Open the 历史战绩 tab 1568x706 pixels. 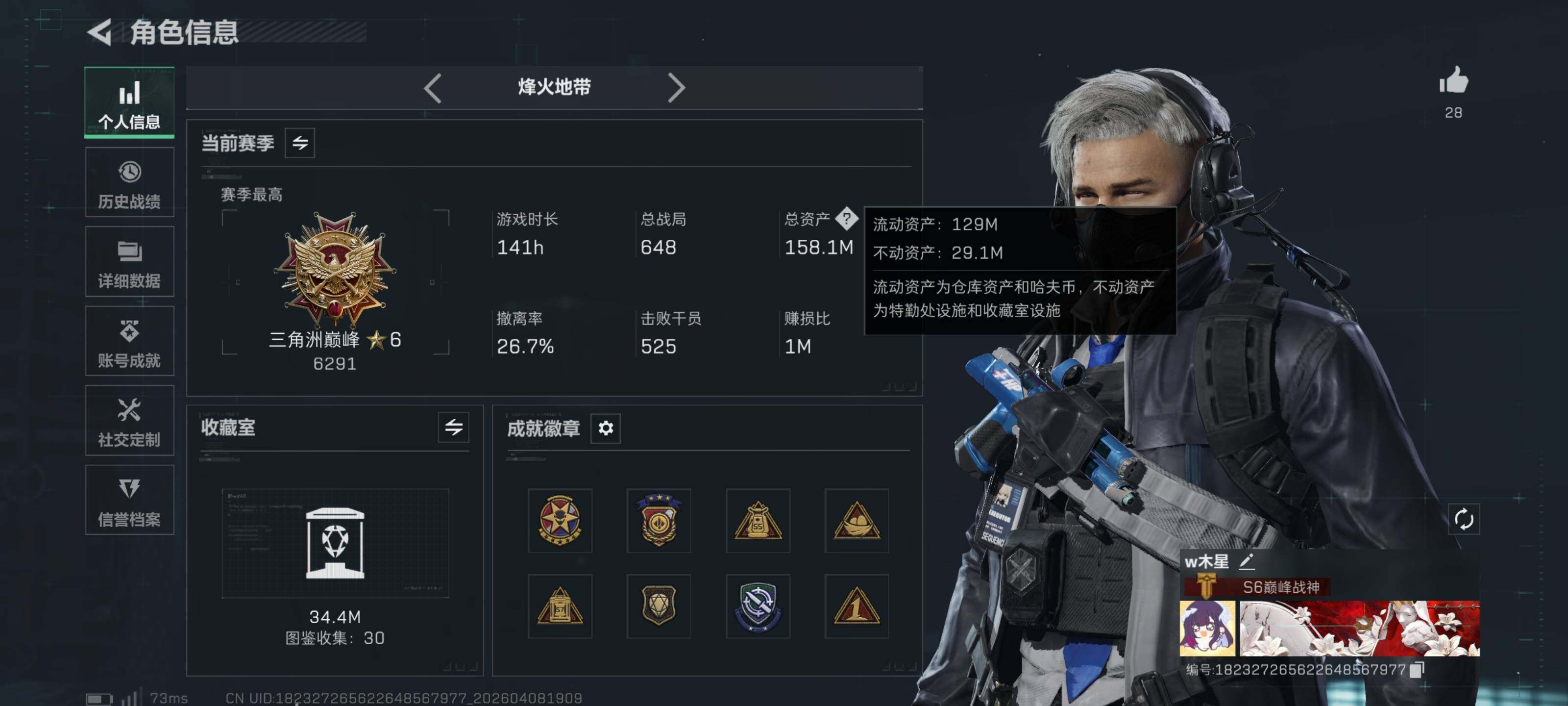(130, 182)
